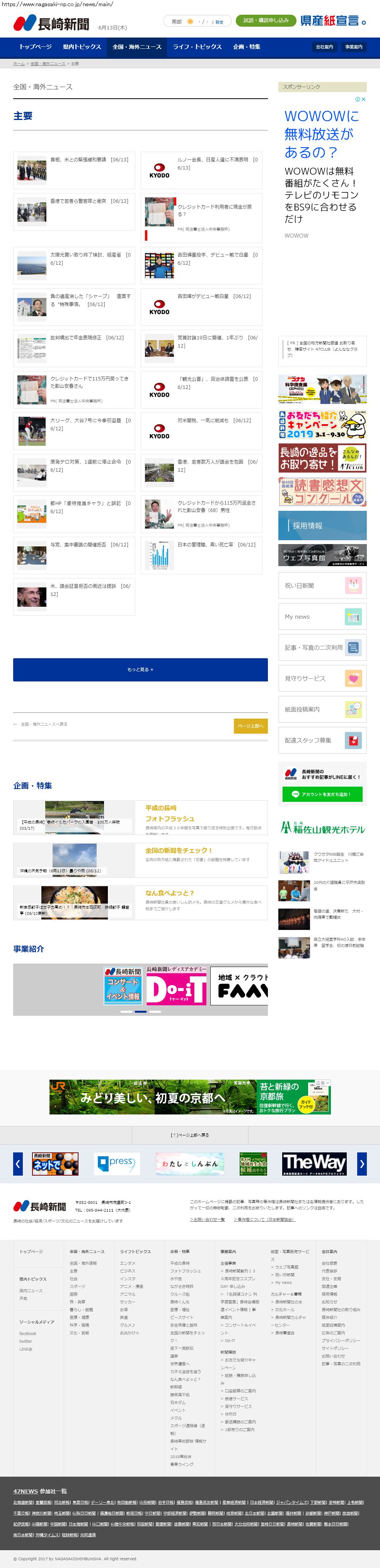The image size is (380, 1568).
Task: Open the 県内トピックス nav item
Action: click(x=82, y=47)
